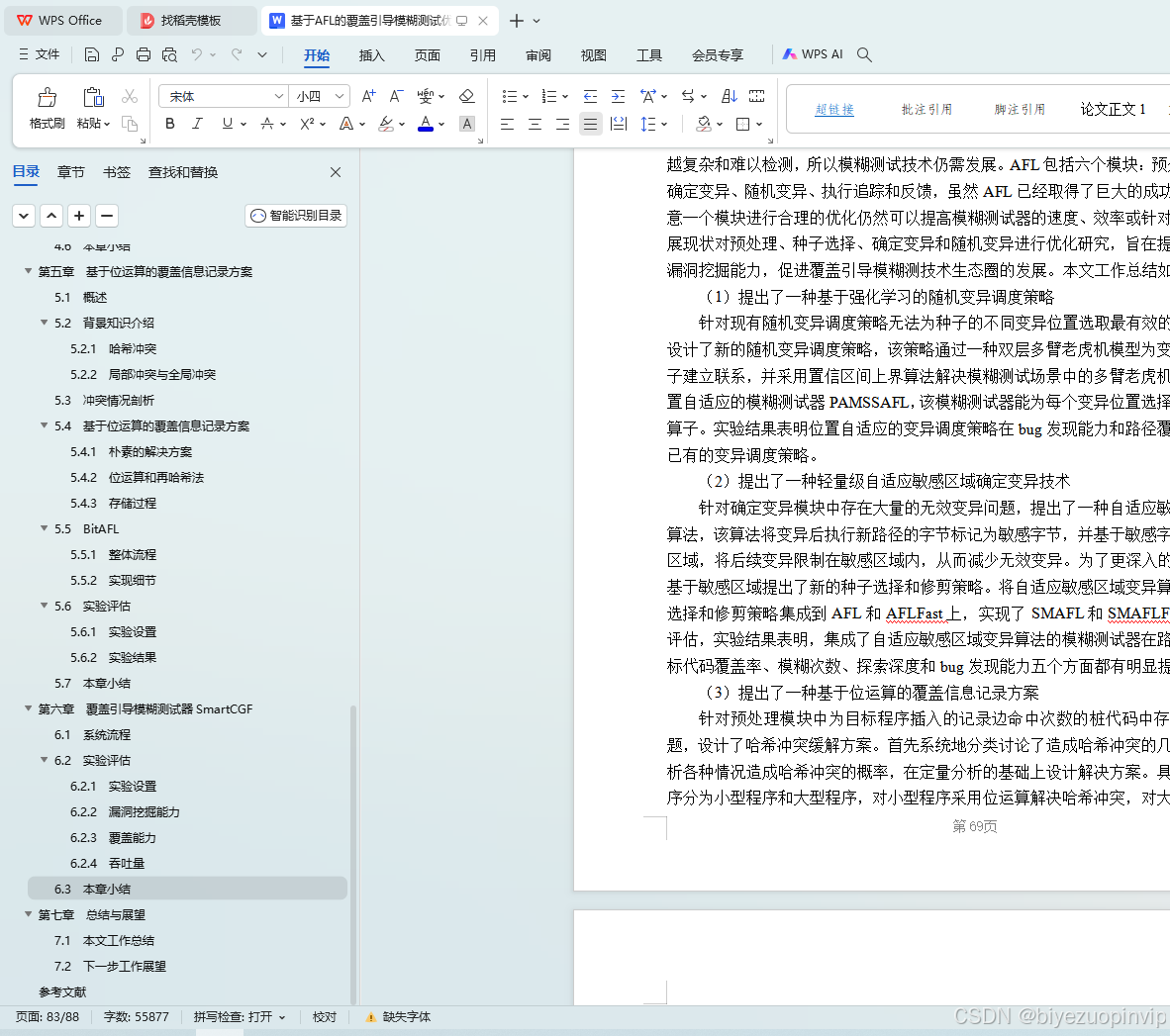Open the 审阅 ribbon tab
1170x1036 pixels.
[537, 55]
